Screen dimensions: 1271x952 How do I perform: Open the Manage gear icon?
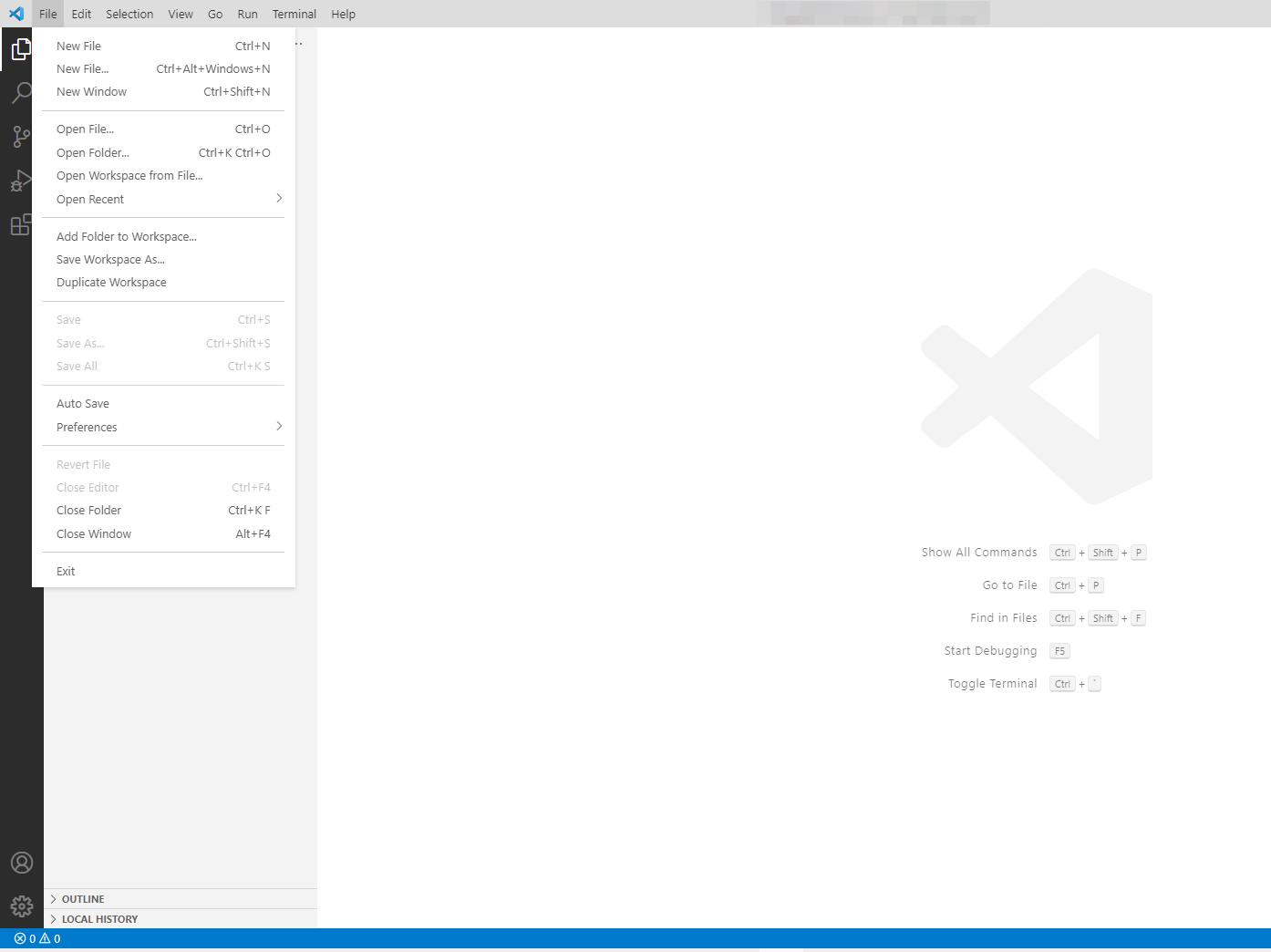tap(22, 906)
